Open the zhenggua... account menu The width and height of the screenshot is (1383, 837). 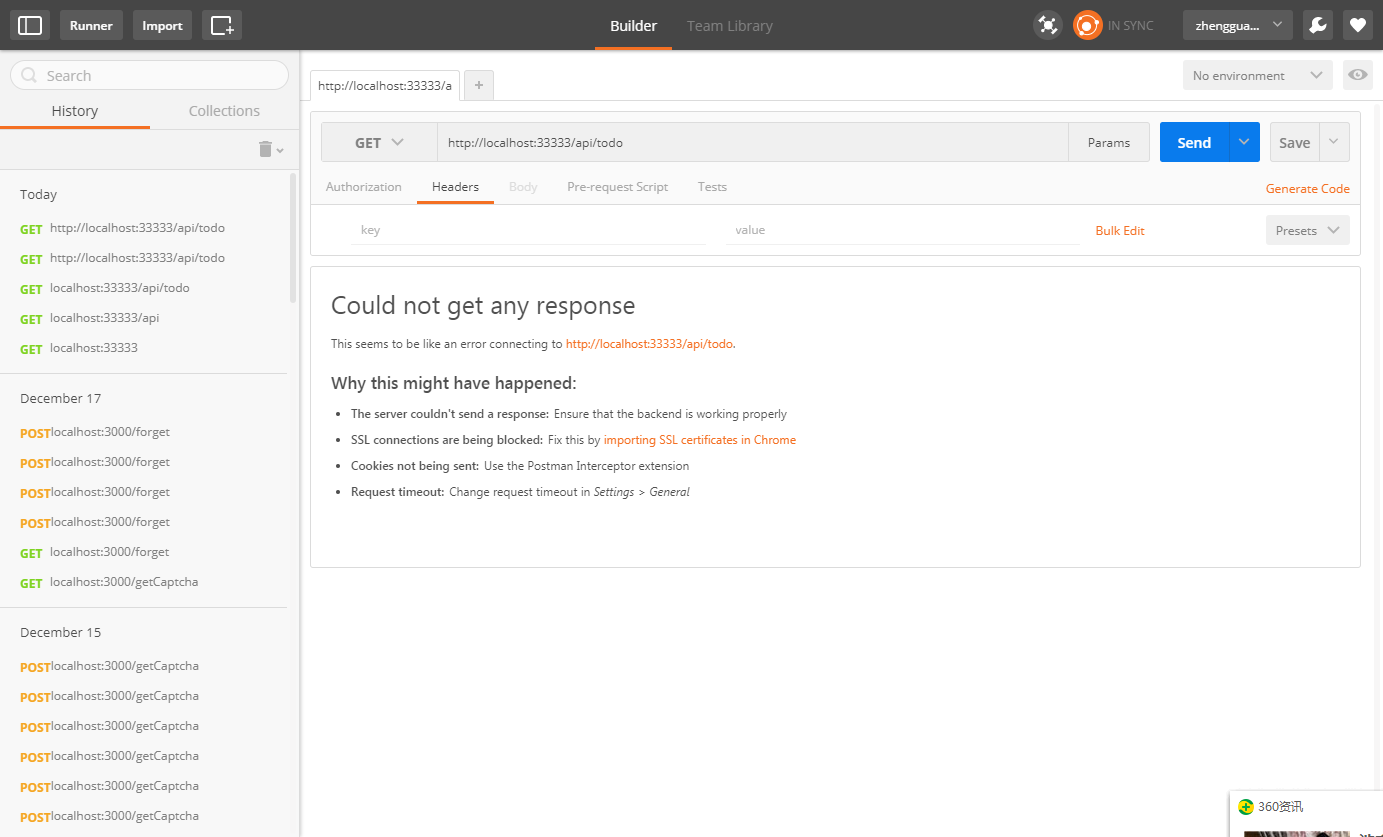coord(1237,25)
